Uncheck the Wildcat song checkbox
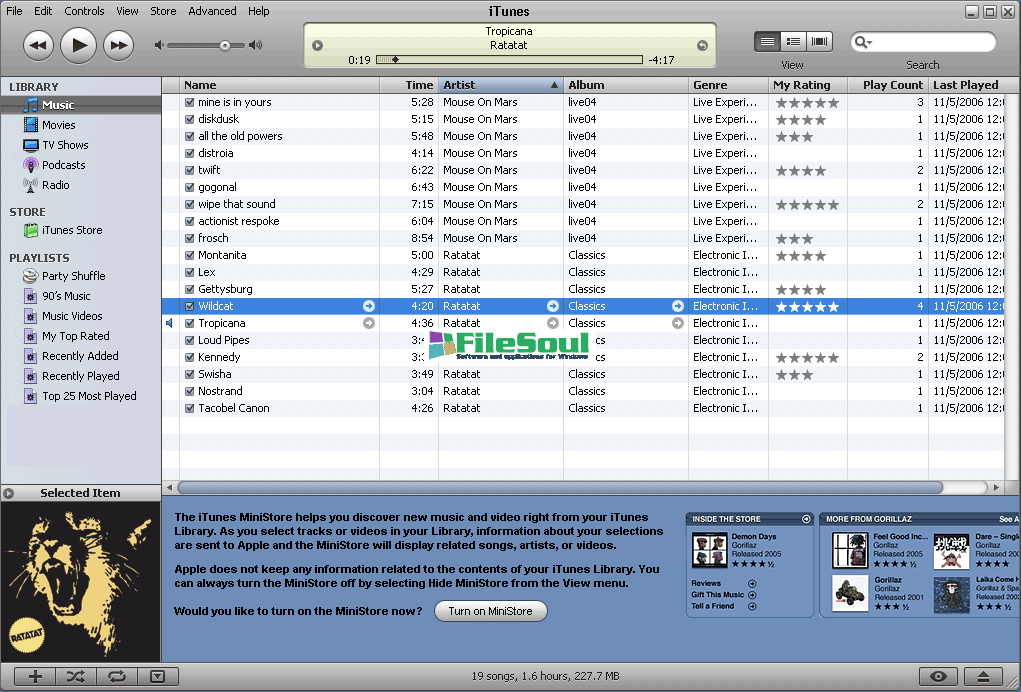Viewport: 1021px width, 692px height. pyautogui.click(x=190, y=306)
